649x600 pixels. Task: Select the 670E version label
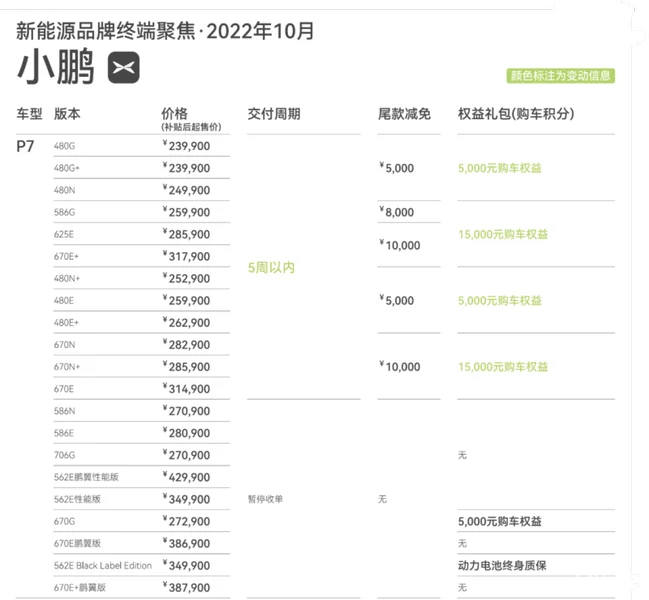(63, 389)
